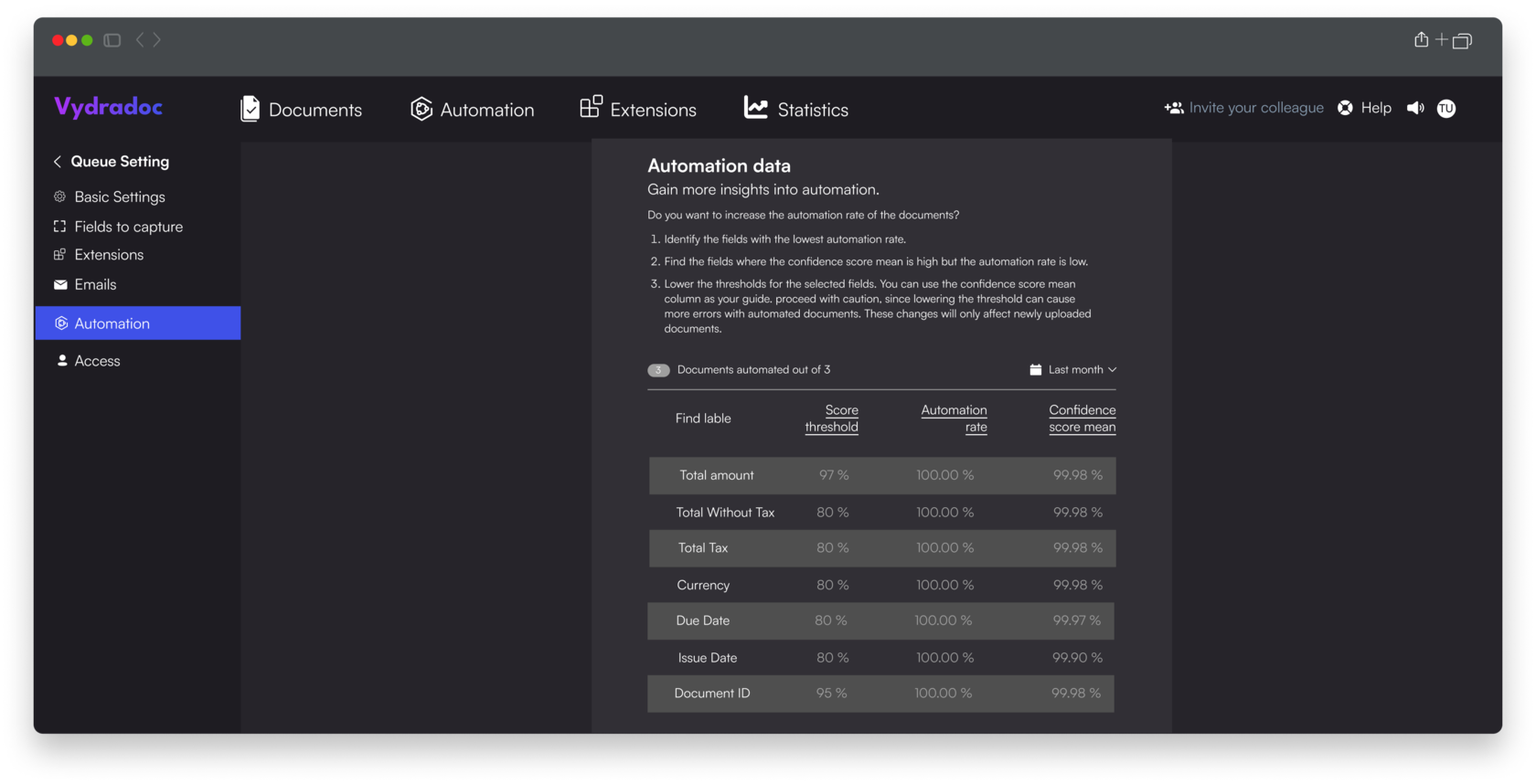1536x784 pixels.
Task: Toggle the browser sidebar icon
Action: pyautogui.click(x=112, y=40)
